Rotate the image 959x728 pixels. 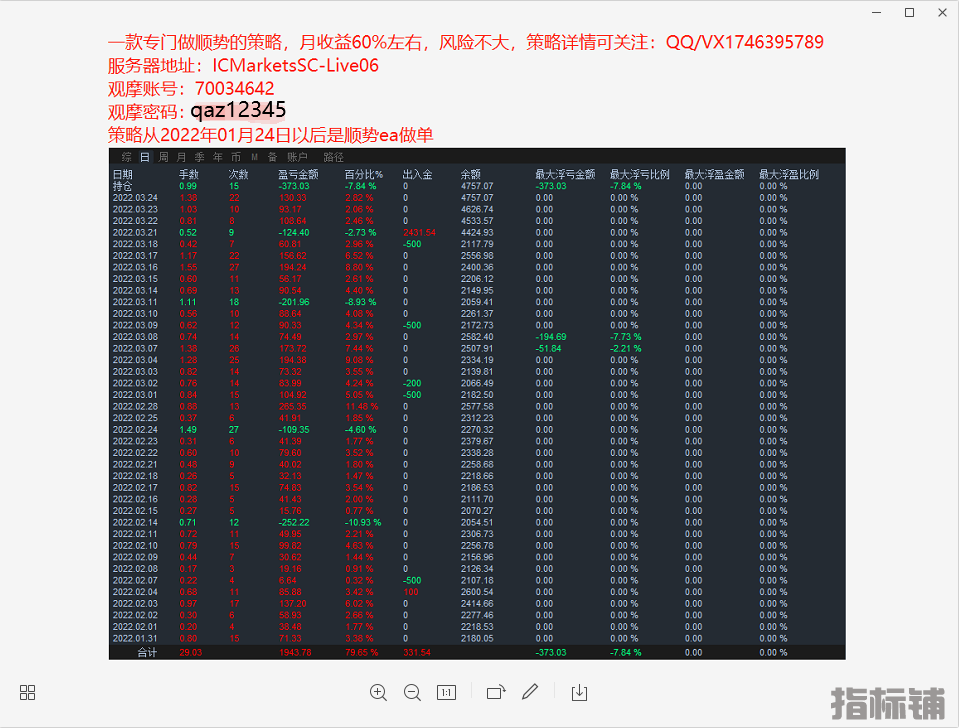pos(496,692)
